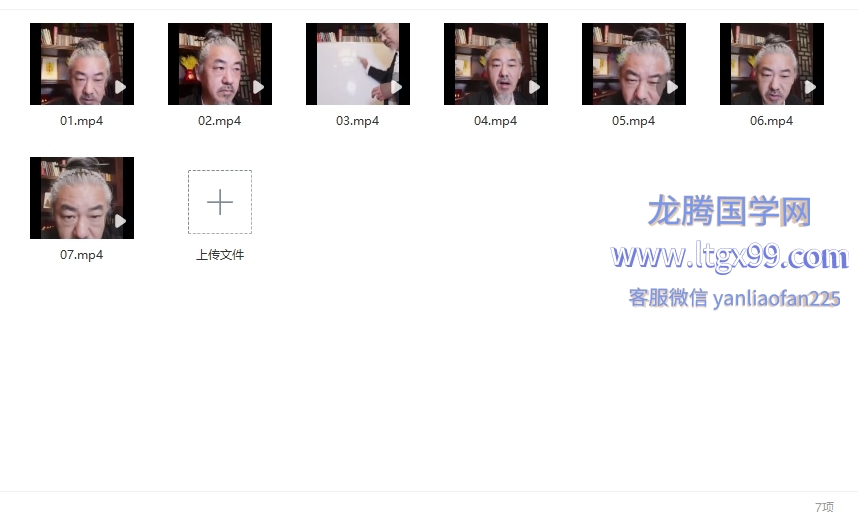Image resolution: width=858 pixels, height=512 pixels.
Task: Open the 03.mp4 whiteboard video thumbnail
Action: [x=357, y=63]
